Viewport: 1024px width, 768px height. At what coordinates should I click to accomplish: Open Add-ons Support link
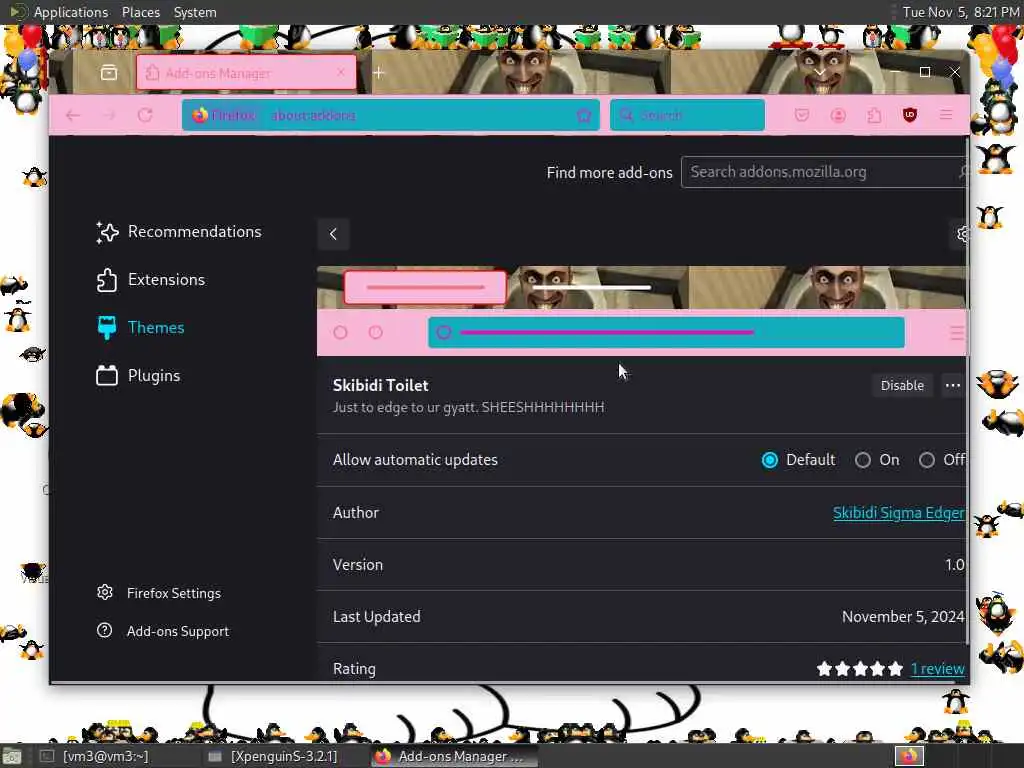tap(163, 631)
